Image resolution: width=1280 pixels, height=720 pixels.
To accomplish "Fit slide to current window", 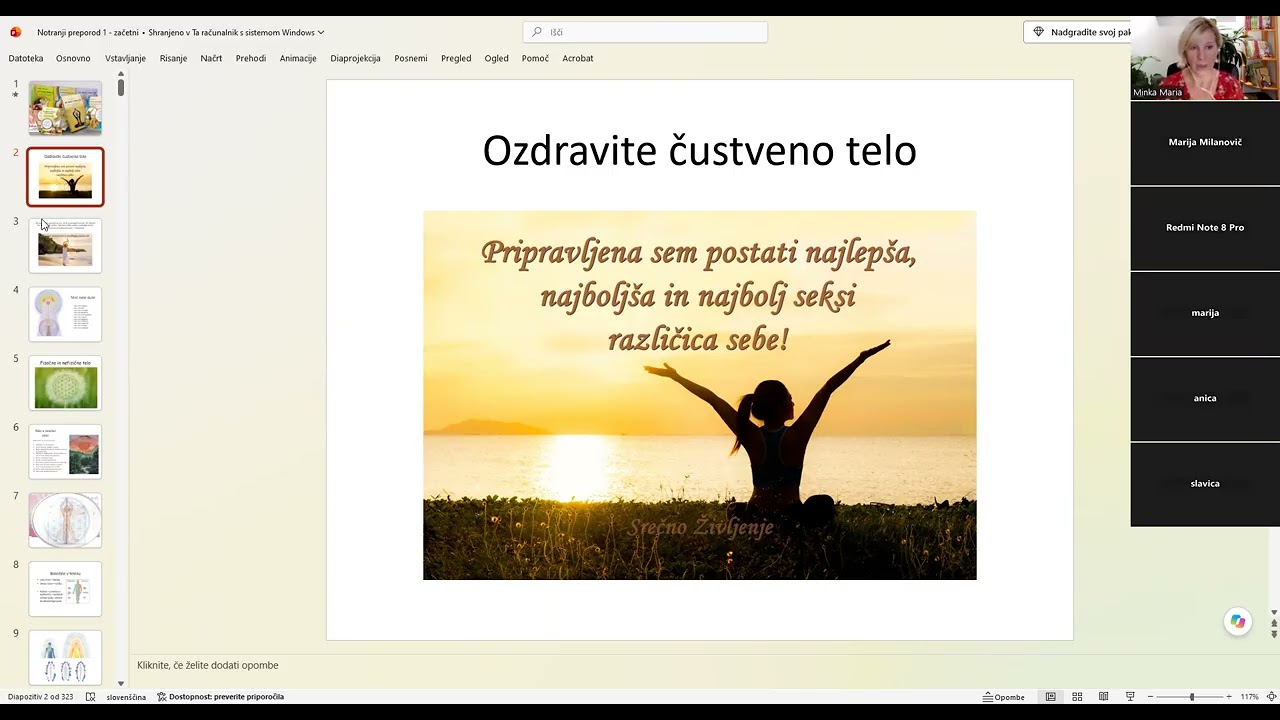I will 1272,697.
